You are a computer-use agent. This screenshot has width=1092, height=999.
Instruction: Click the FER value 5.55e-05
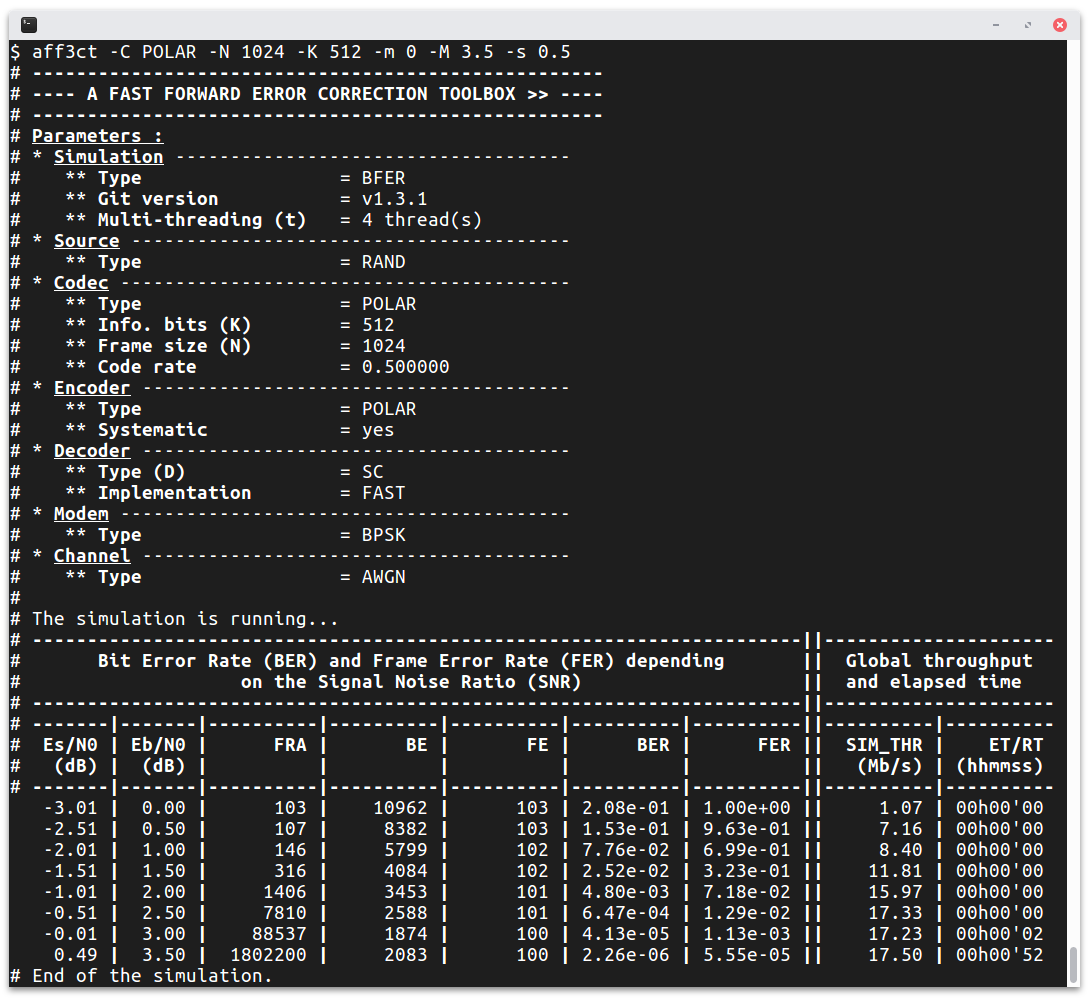747,955
